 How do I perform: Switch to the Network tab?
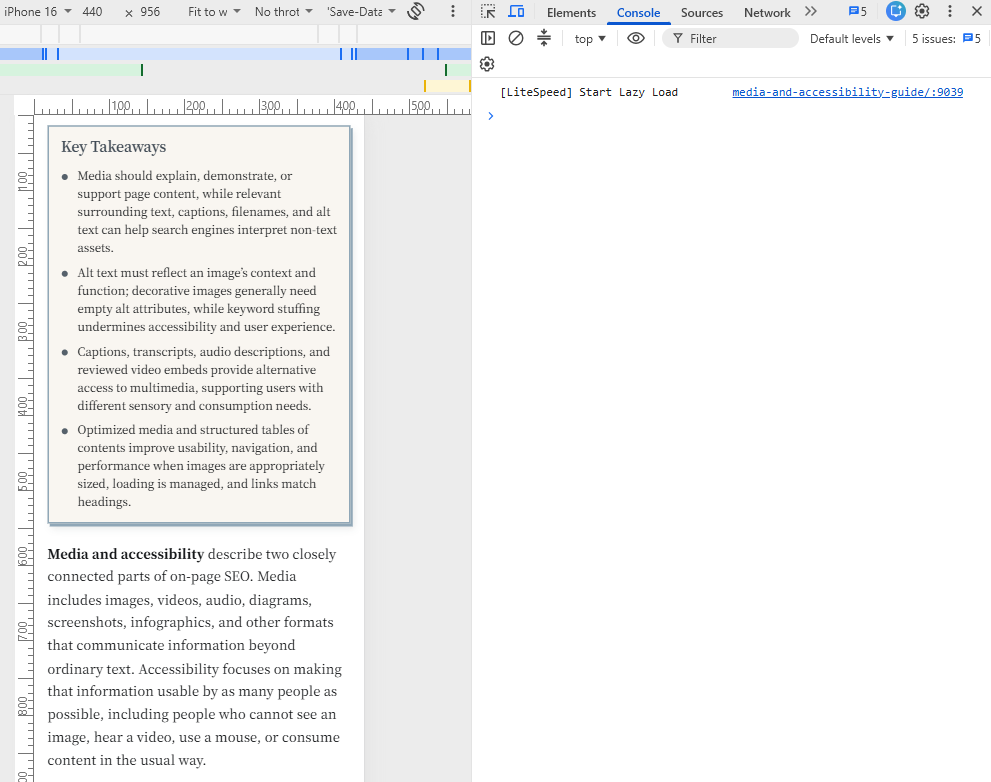(x=767, y=12)
